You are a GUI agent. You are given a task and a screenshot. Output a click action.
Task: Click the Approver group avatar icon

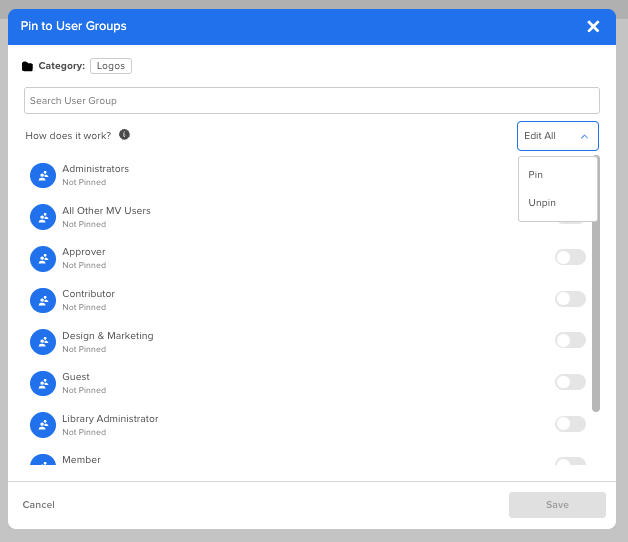43,259
